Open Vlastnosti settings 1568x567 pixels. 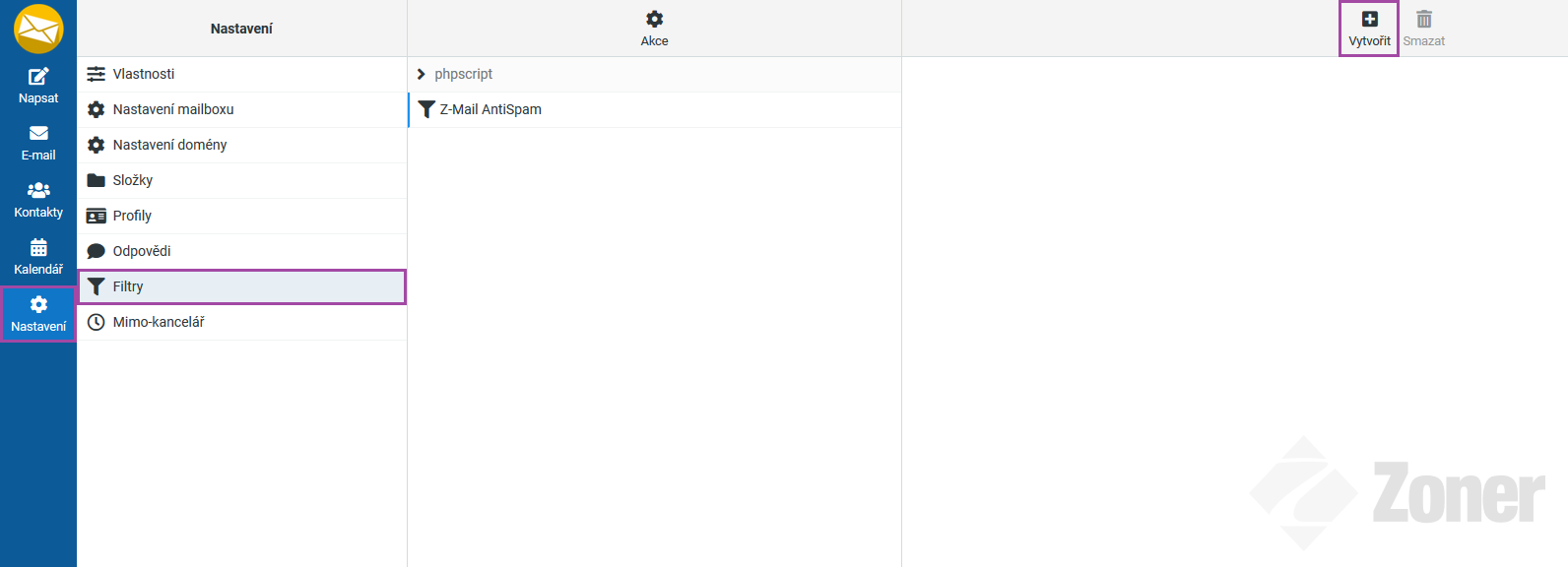point(144,74)
